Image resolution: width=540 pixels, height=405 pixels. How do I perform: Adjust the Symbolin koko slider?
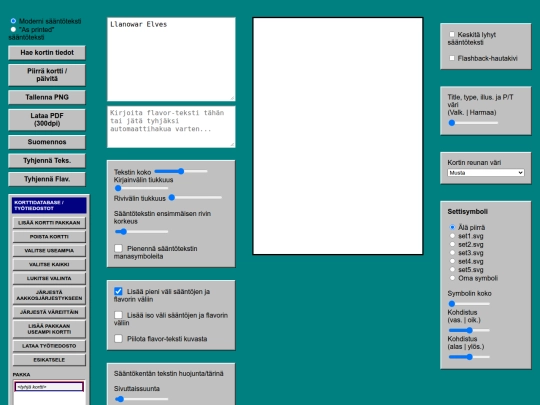point(469,304)
